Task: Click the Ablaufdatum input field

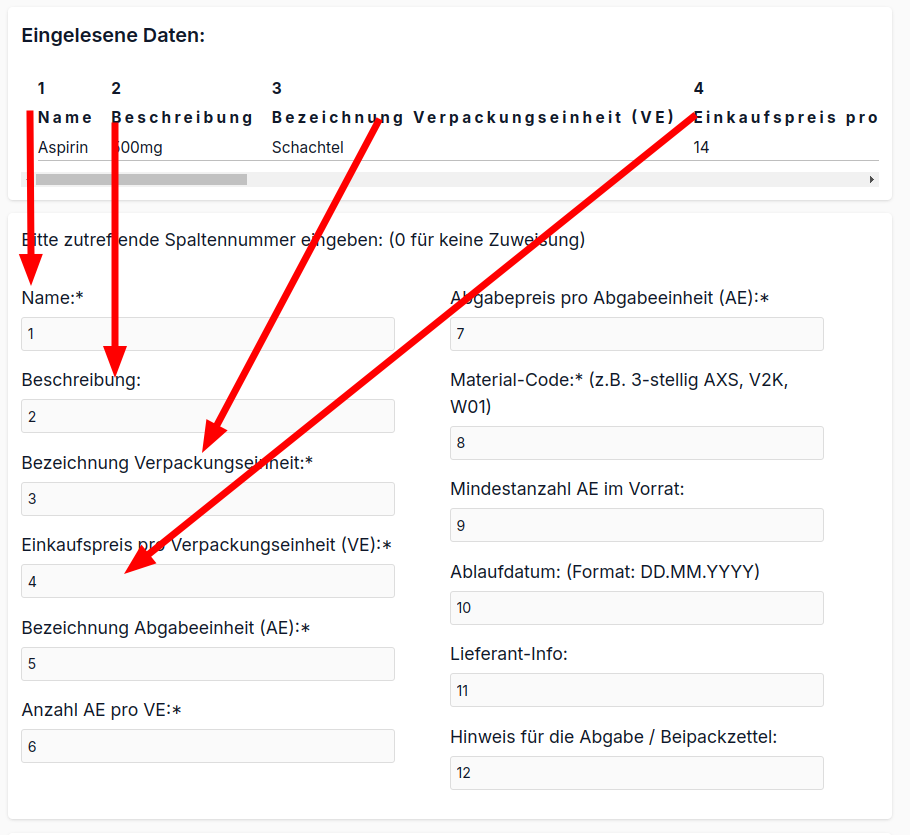Action: (637, 608)
